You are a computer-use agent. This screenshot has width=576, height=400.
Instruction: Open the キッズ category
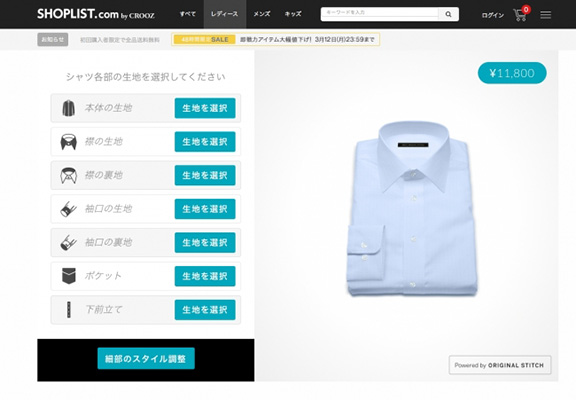pyautogui.click(x=293, y=14)
